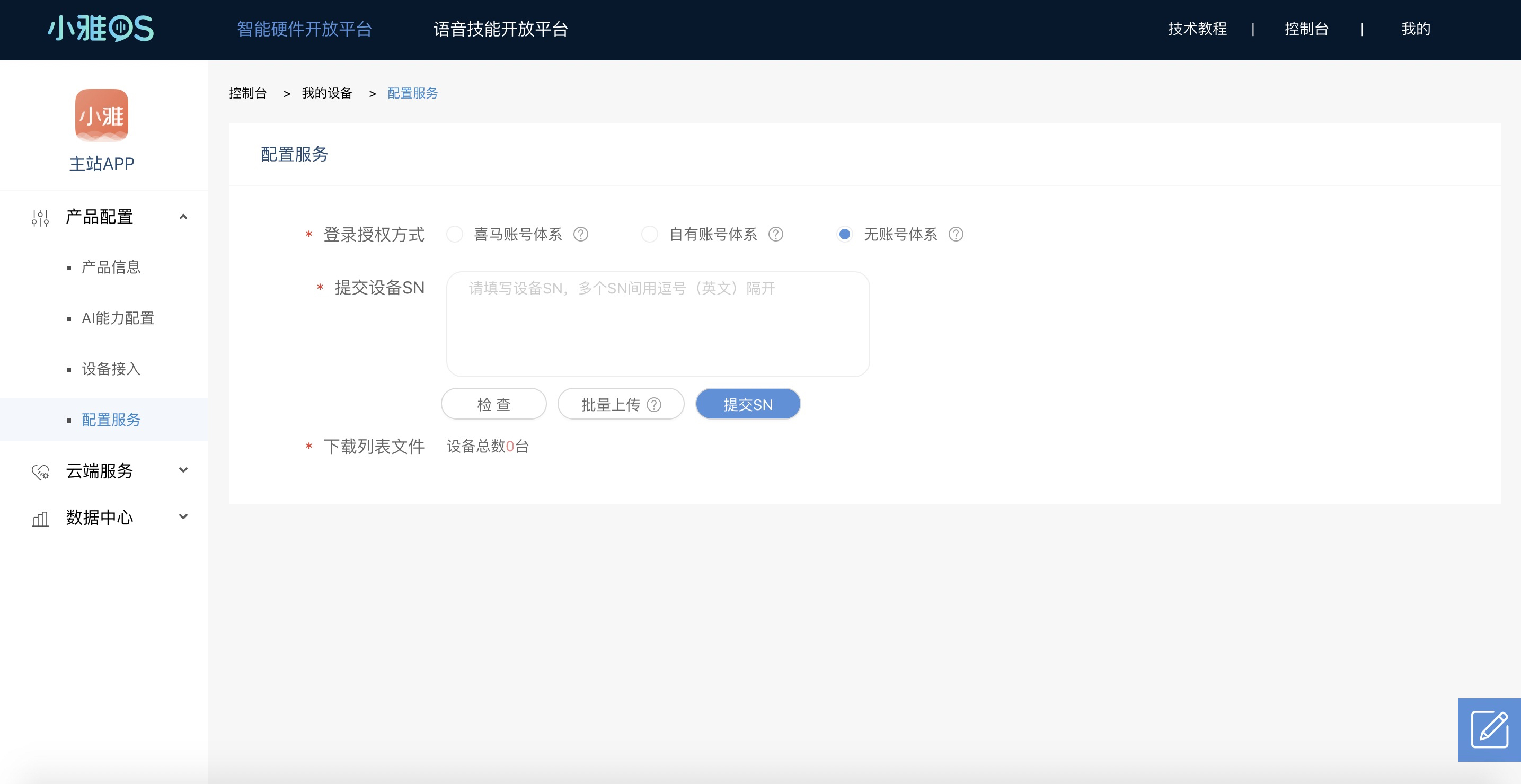Screen dimensions: 1521x784
Task: Select the 喜马账号体系 radio button
Action: (x=455, y=234)
